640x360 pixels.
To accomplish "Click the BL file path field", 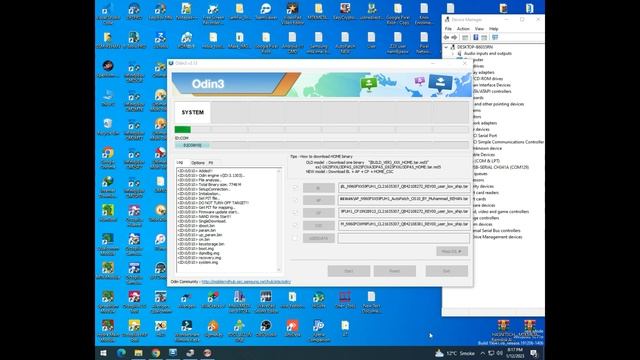I will [x=404, y=187].
